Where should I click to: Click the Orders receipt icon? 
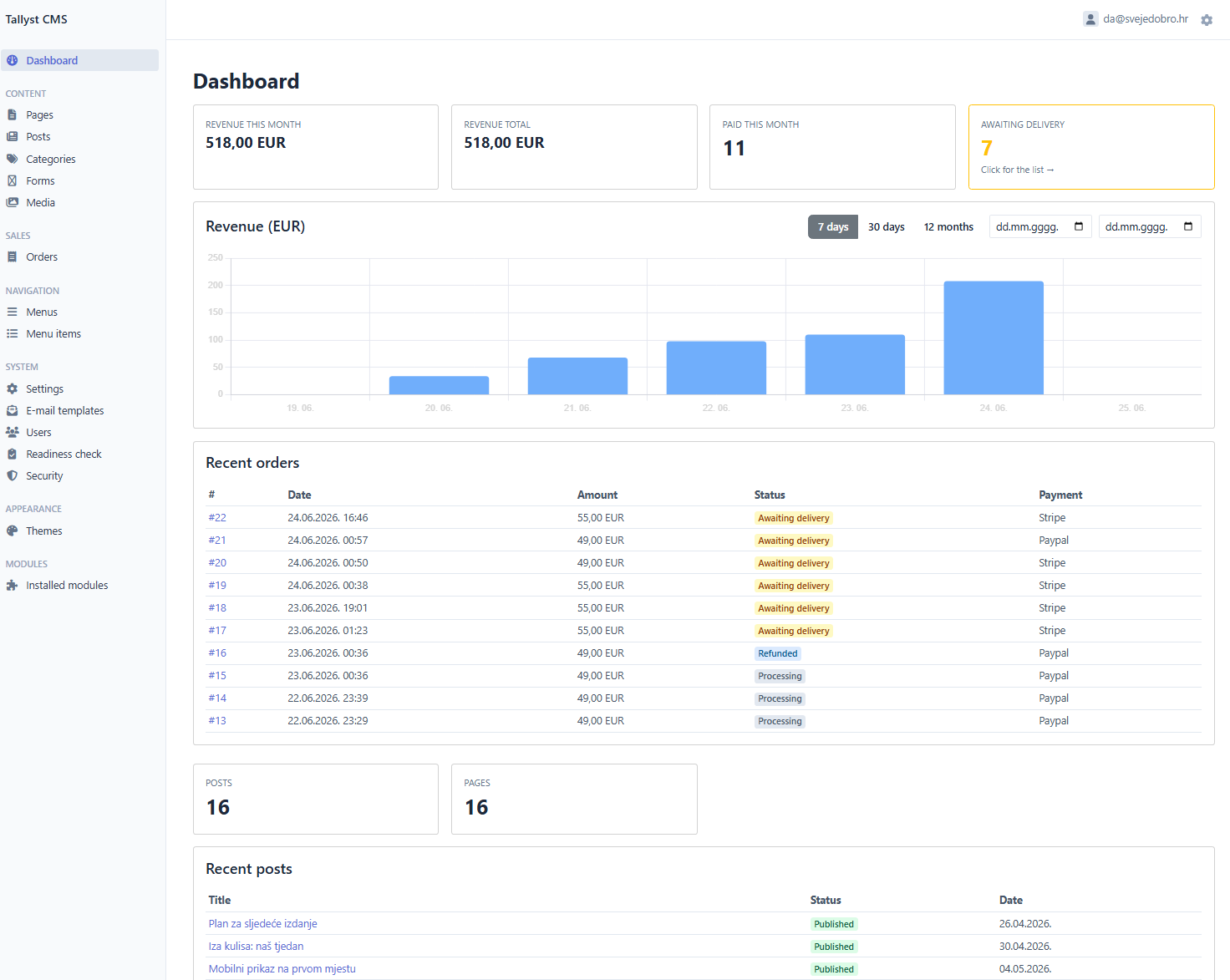pos(12,257)
